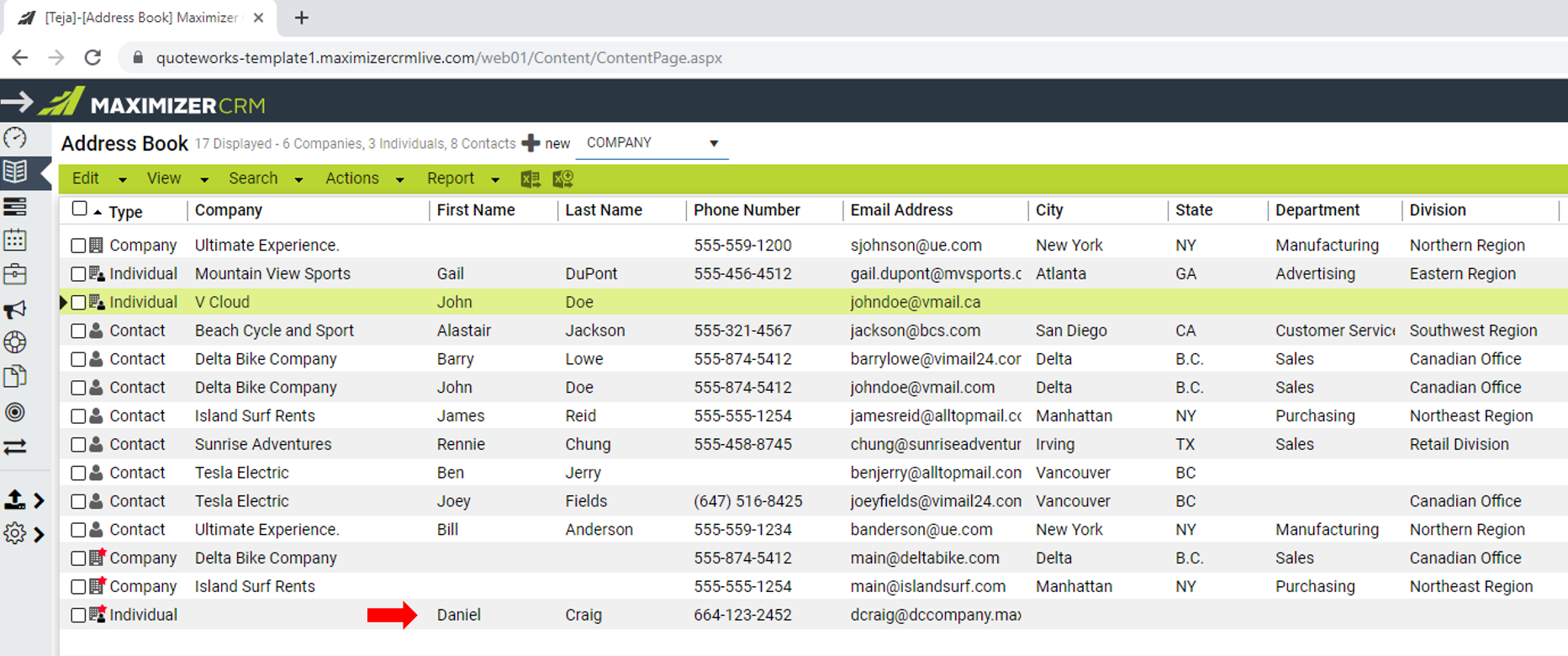The image size is (1568, 656).
Task: Open the Documents sidebar icon
Action: [x=15, y=377]
